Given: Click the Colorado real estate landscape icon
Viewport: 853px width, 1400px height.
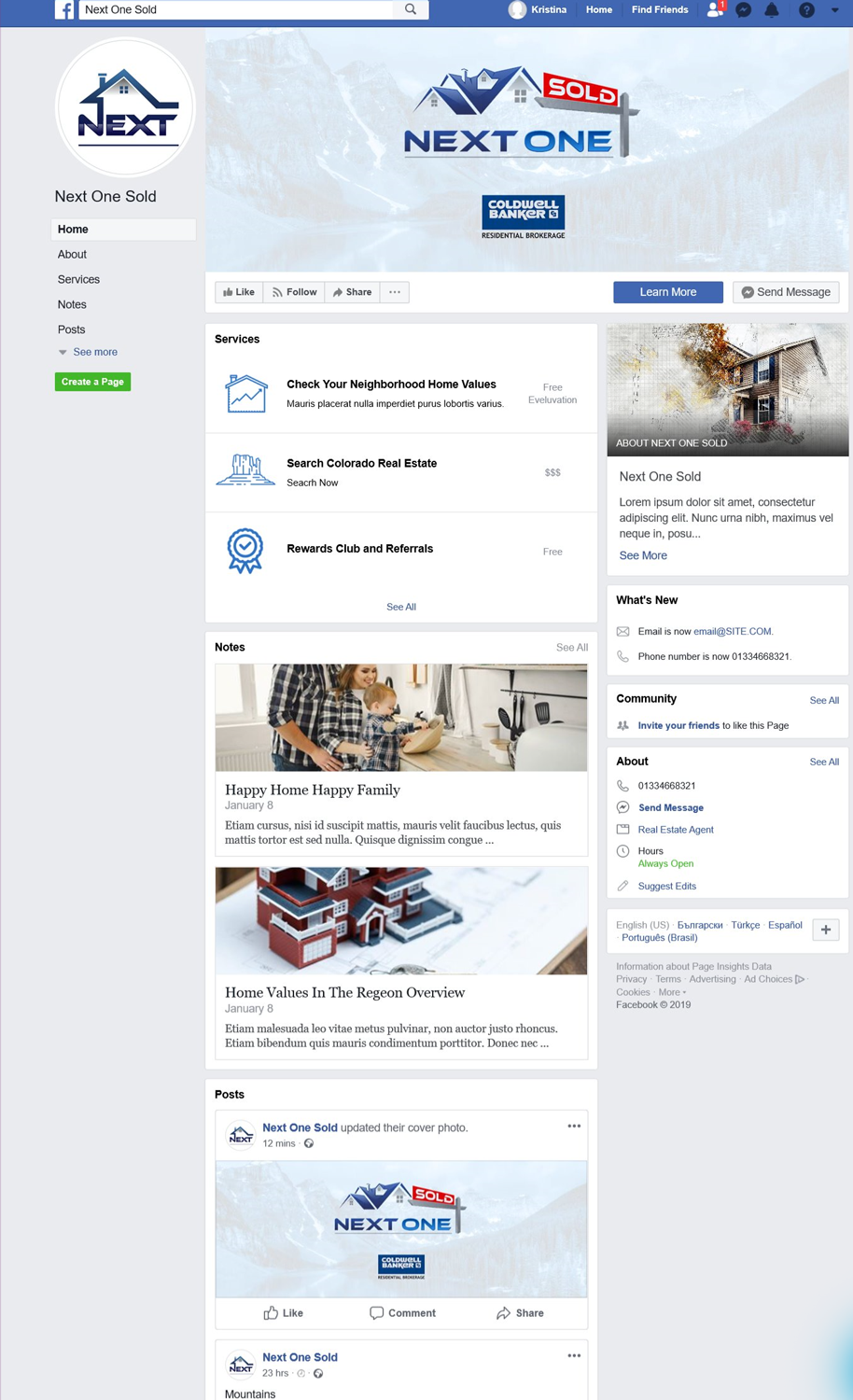Looking at the screenshot, I should coord(245,470).
